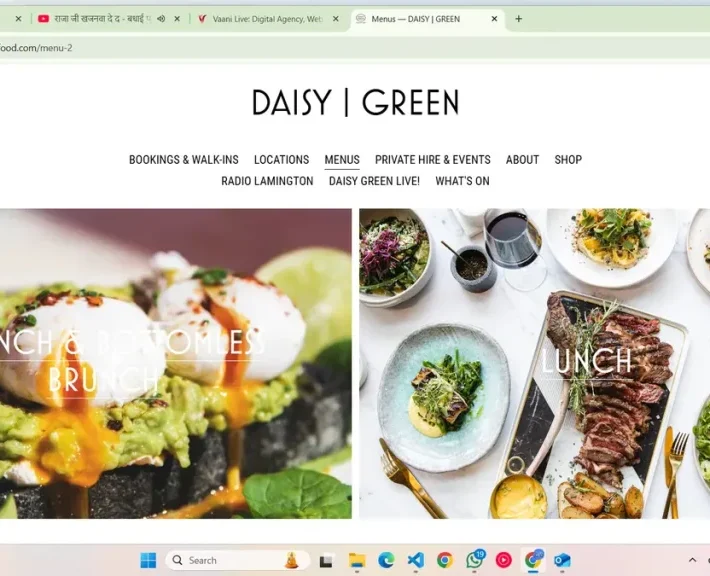This screenshot has width=710, height=576.
Task: Open WhatsApp from taskbar
Action: (x=475, y=560)
